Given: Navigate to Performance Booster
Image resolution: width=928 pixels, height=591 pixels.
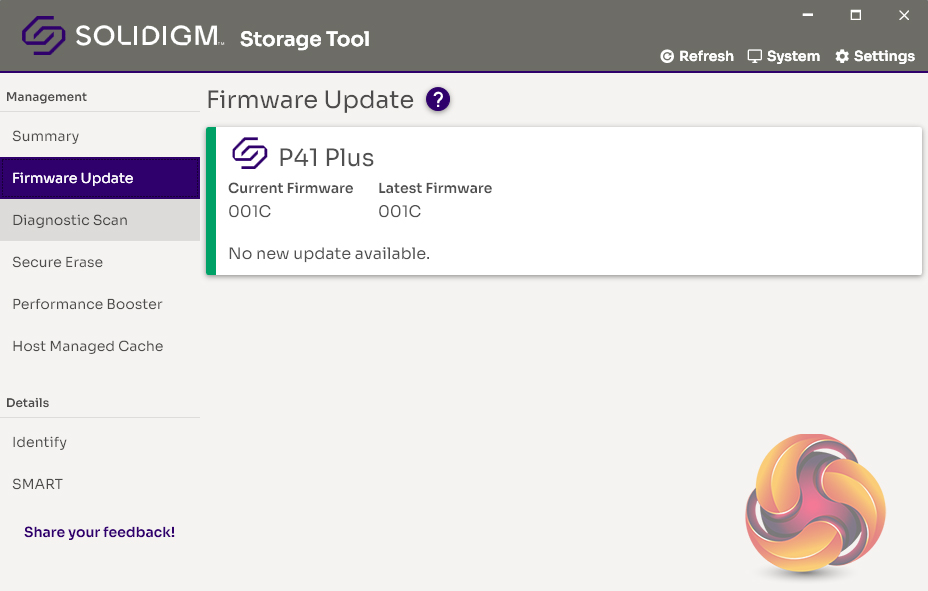Looking at the screenshot, I should click(87, 304).
